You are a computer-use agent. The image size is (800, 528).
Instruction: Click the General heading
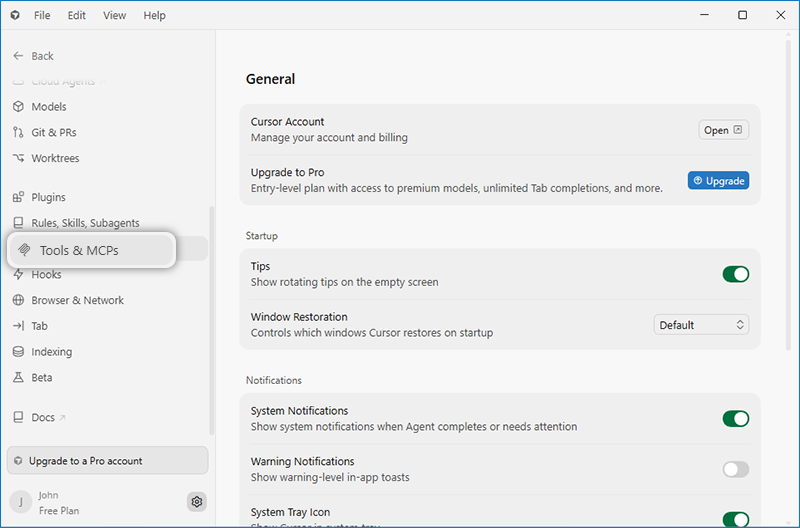(270, 79)
